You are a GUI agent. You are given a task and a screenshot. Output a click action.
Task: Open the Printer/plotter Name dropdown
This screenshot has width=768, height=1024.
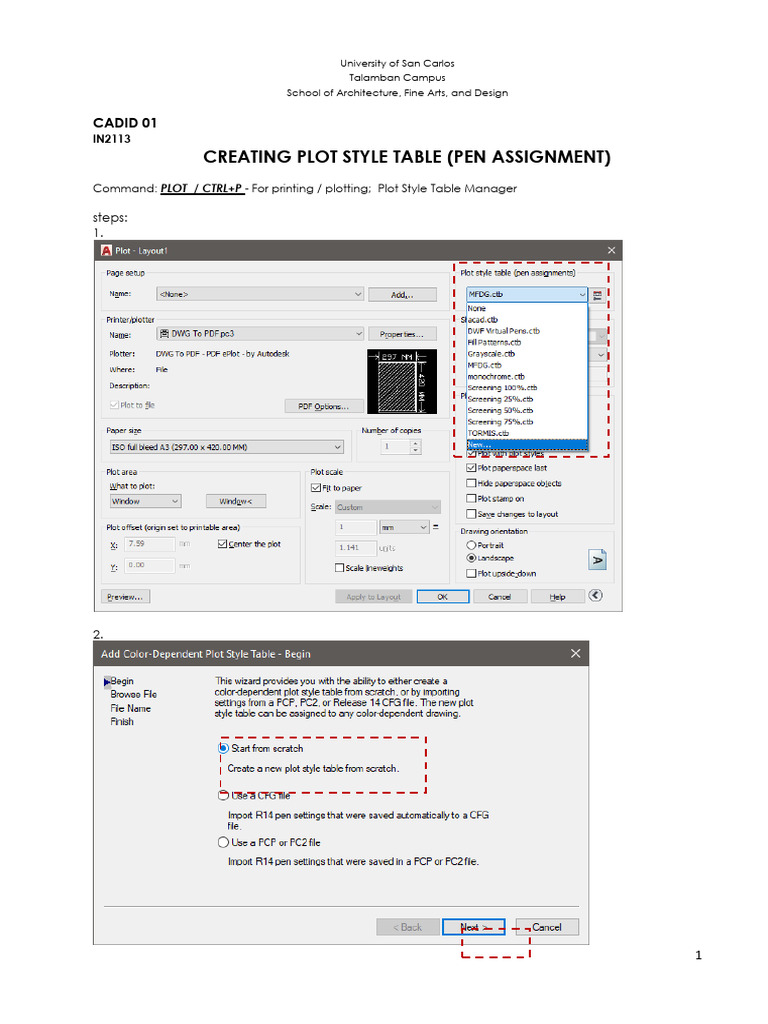[260, 334]
